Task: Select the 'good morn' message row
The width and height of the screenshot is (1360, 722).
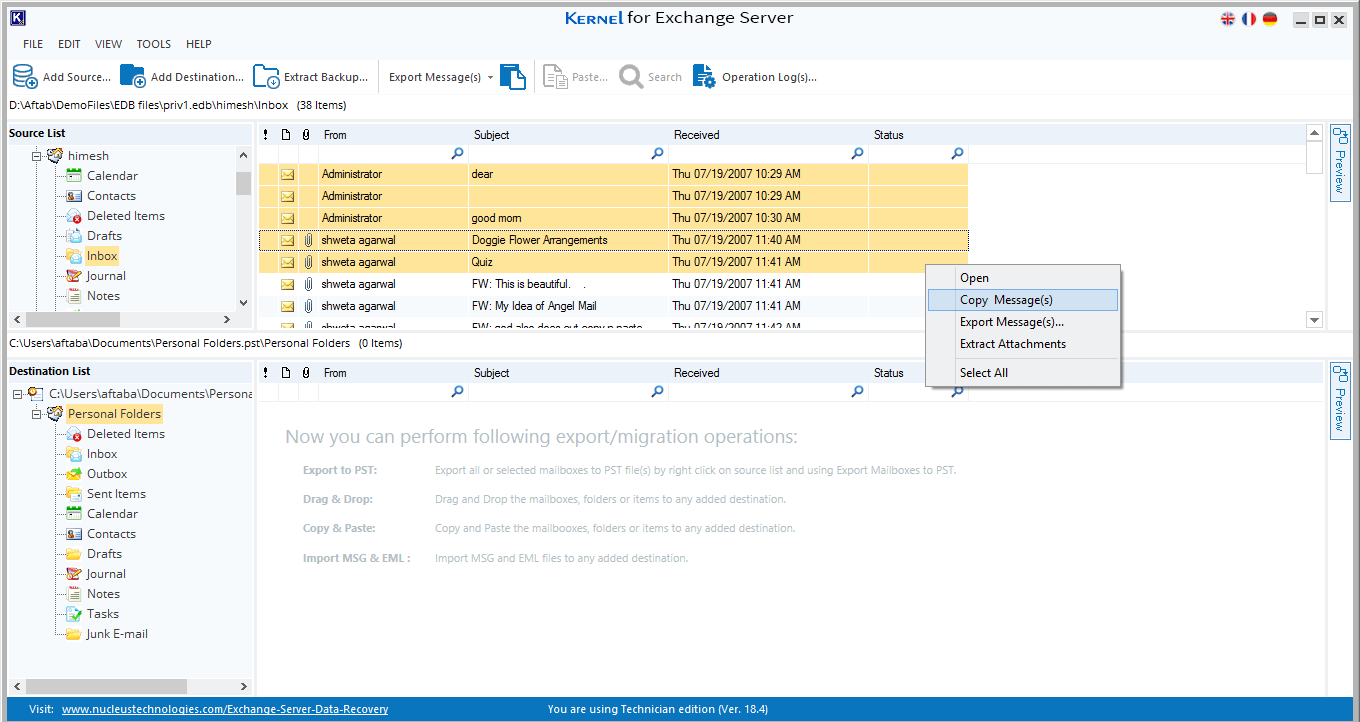Action: click(613, 218)
